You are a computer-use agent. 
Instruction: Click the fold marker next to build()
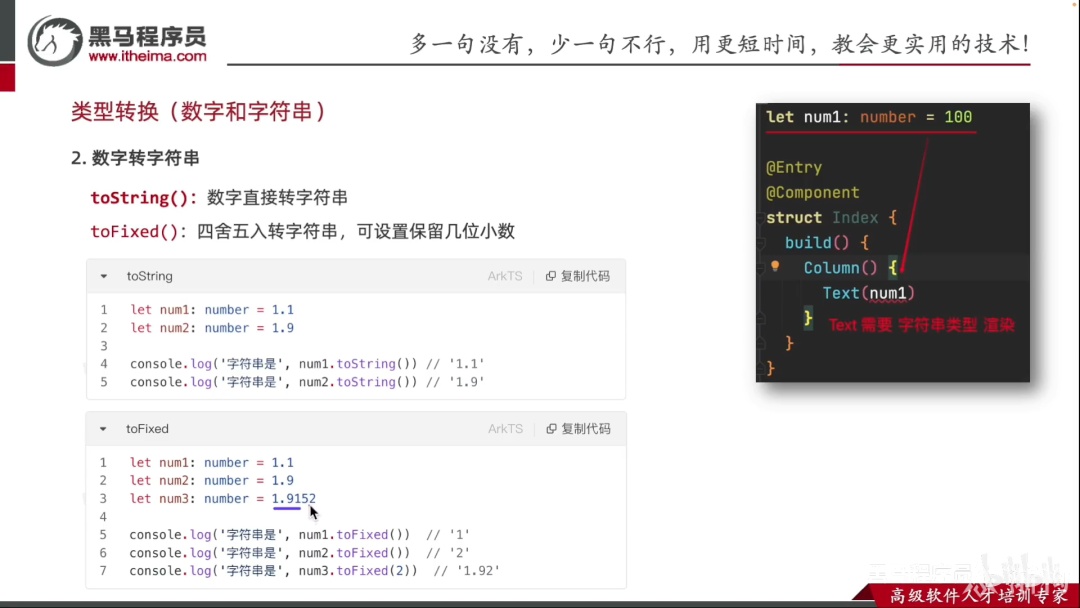click(760, 243)
